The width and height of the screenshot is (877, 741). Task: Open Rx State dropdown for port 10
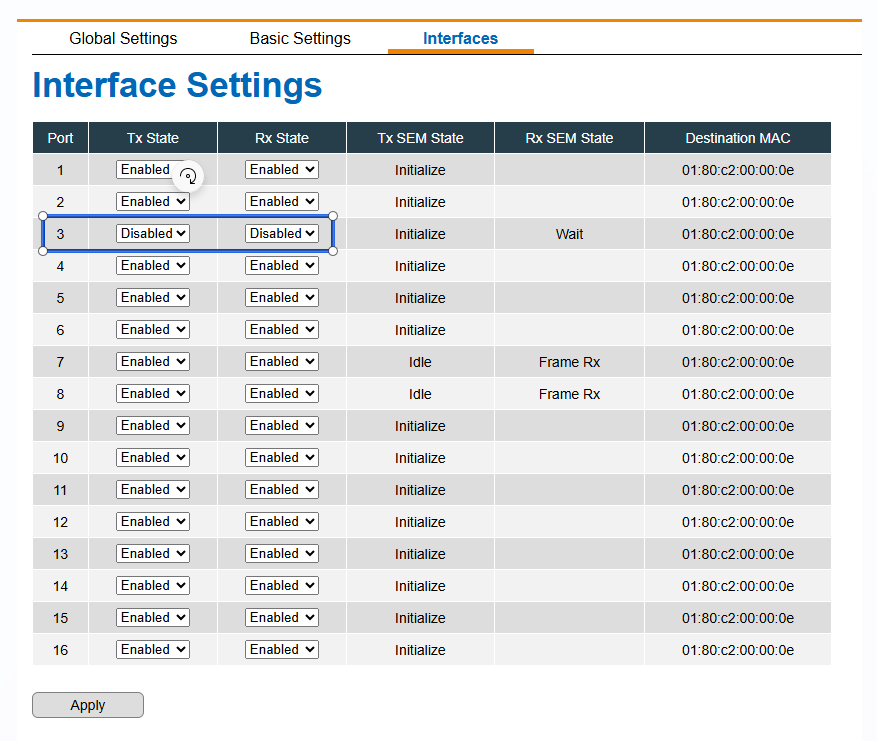[282, 457]
